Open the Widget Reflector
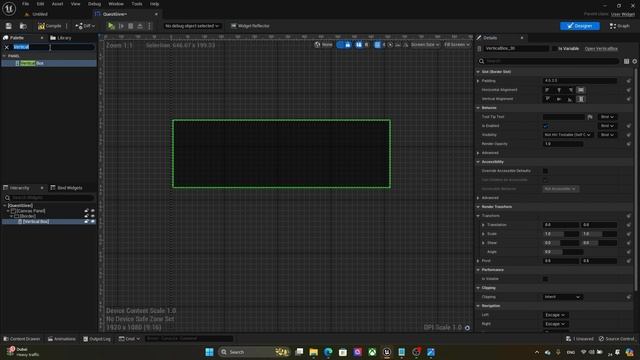The width and height of the screenshot is (640, 360). [x=250, y=26]
